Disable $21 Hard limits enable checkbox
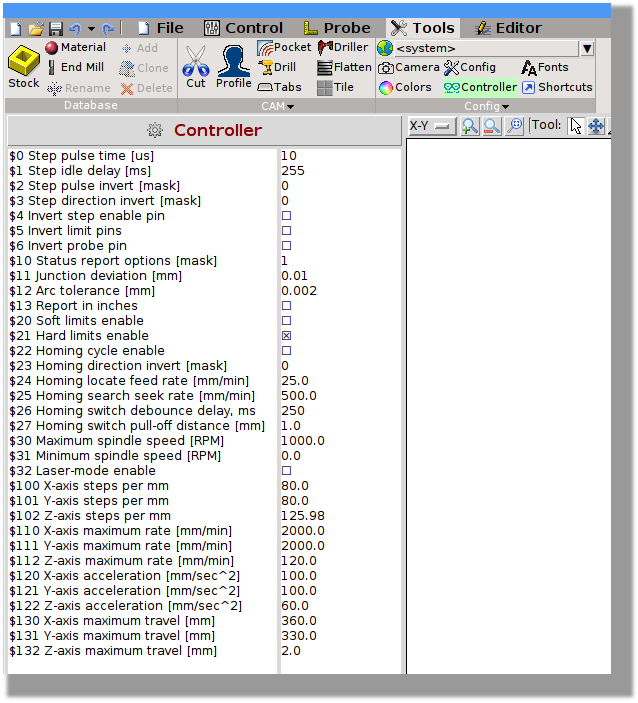Viewport: 638px width, 703px height. pos(286,335)
